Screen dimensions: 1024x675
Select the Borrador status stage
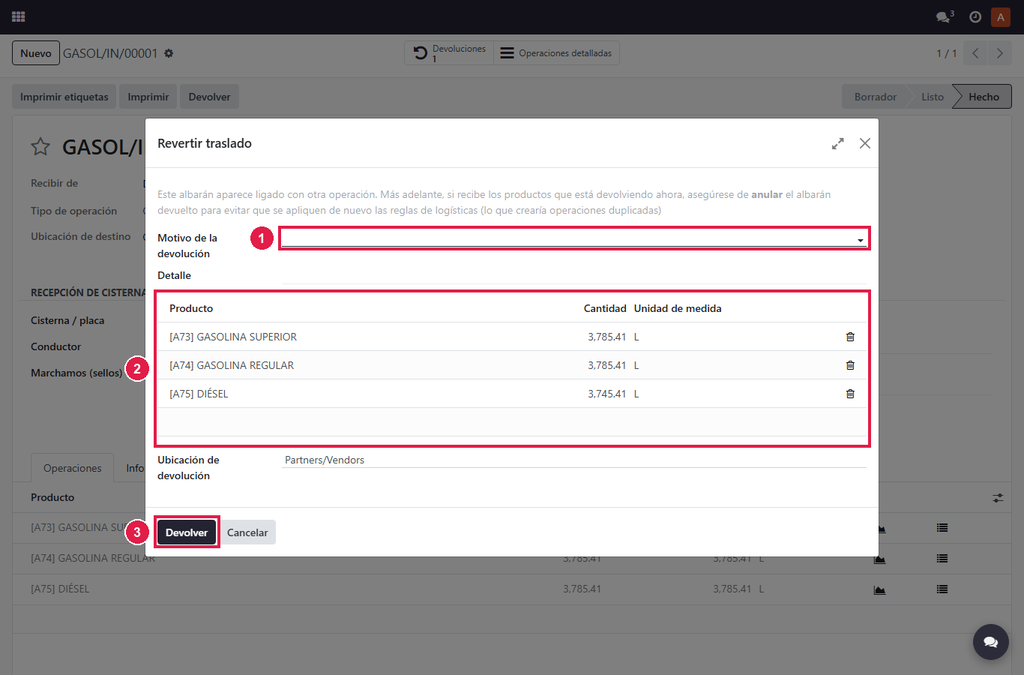(875, 97)
